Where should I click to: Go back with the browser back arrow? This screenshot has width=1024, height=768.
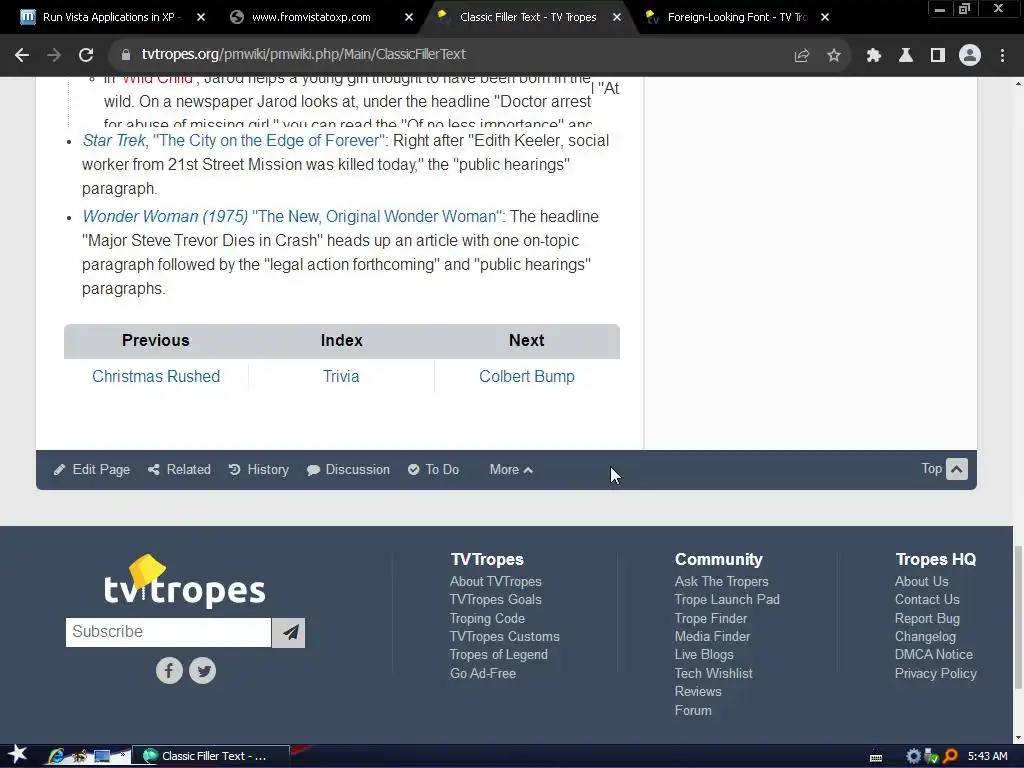22,55
